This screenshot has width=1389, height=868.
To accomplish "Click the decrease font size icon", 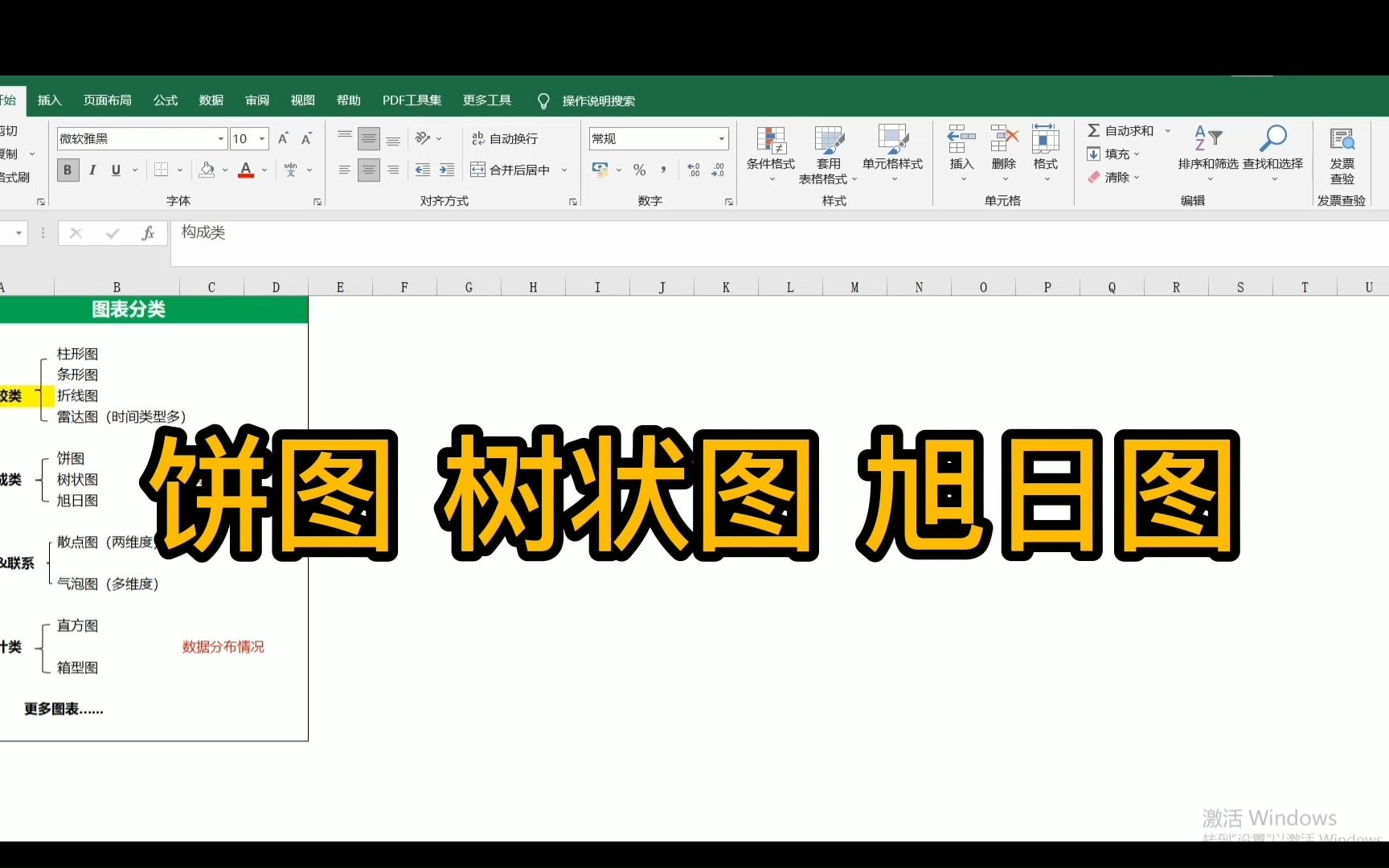I will [x=306, y=139].
